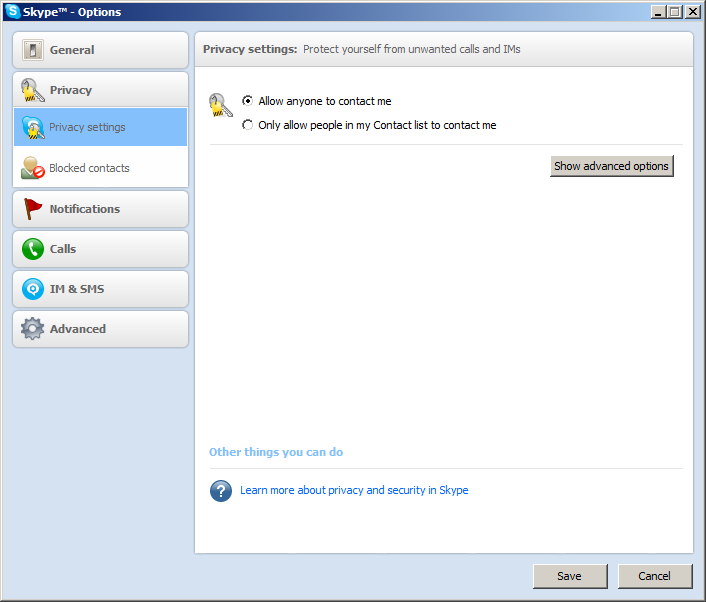Image resolution: width=706 pixels, height=602 pixels.
Task: Open Learn more about privacy and security link
Action: (354, 490)
